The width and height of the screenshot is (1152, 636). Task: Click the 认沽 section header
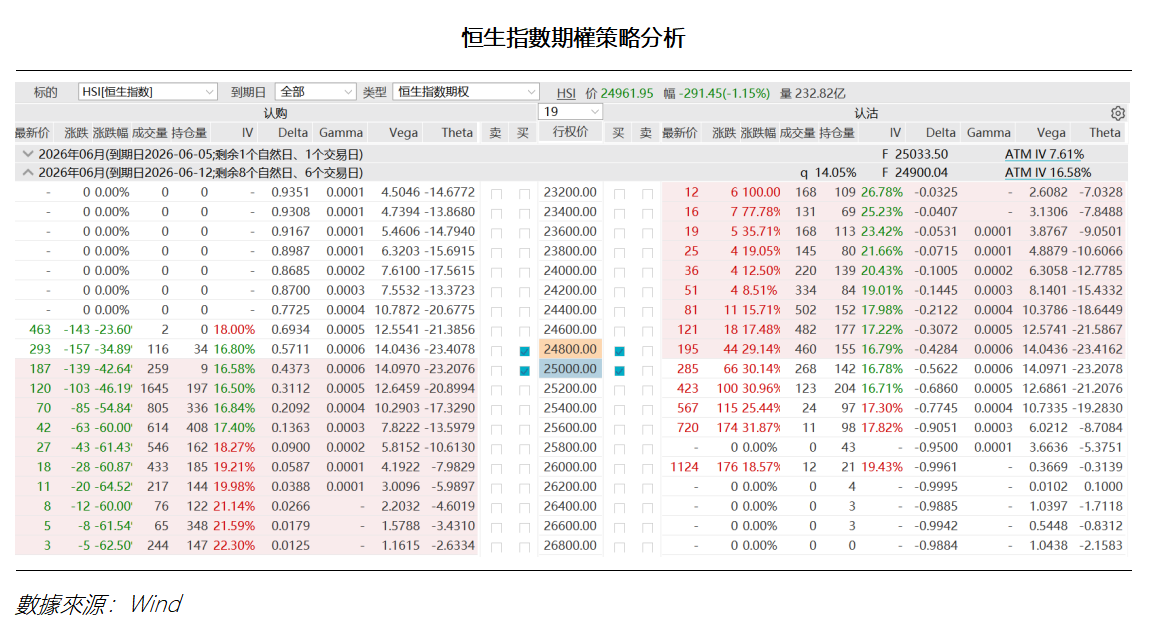(866, 113)
